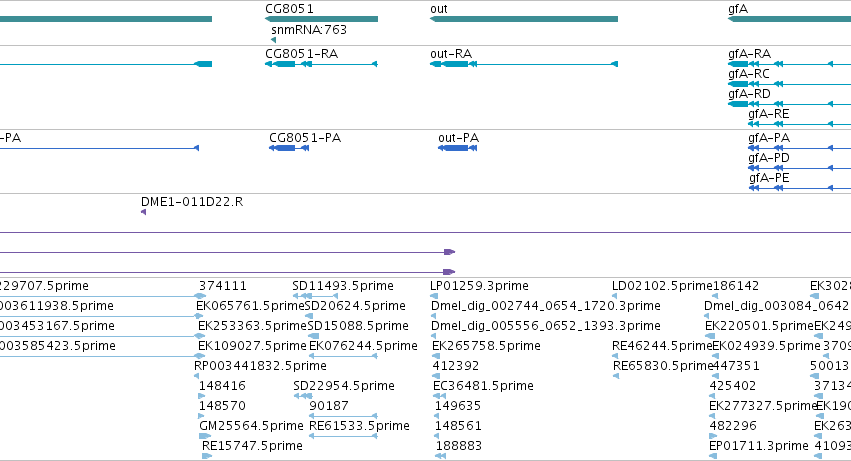Click the GM25564.5prime EST label
The width and height of the screenshot is (851, 461).
251,426
